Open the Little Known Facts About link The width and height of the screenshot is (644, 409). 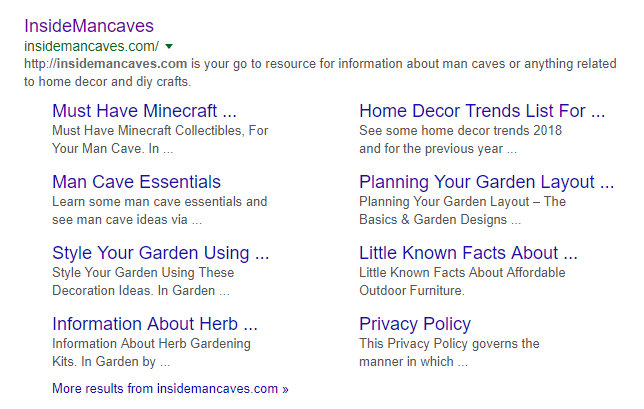coord(468,253)
